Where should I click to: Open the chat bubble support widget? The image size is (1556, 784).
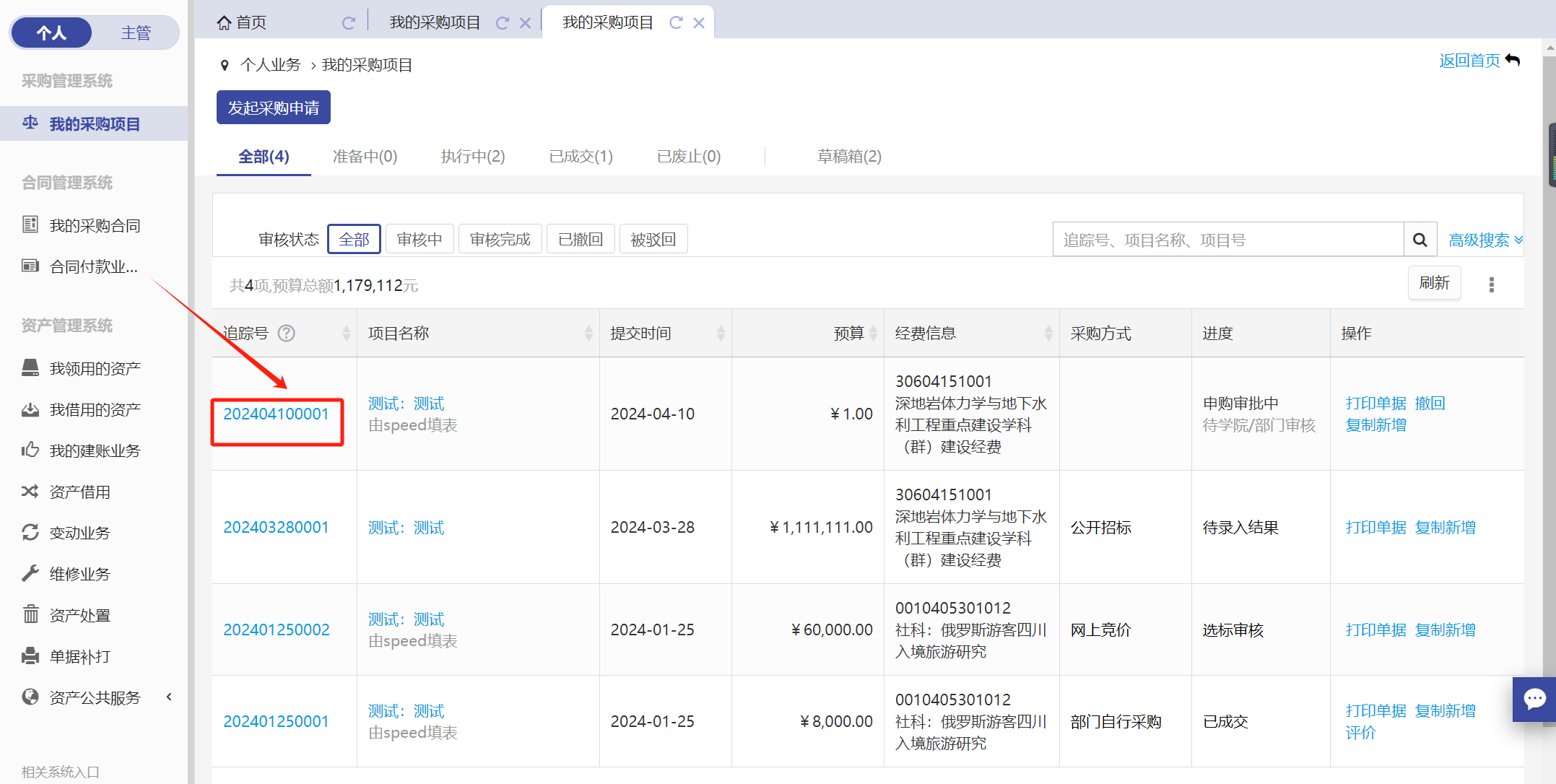[1534, 698]
